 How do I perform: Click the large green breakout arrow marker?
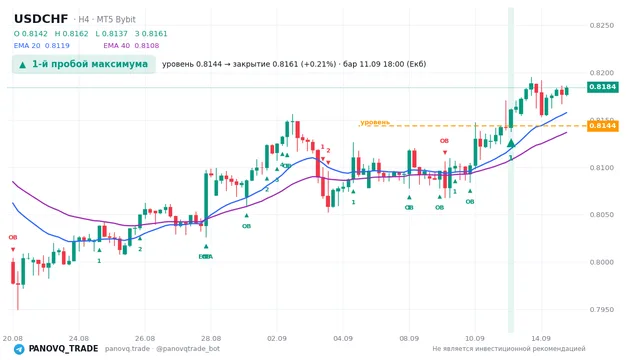[511, 143]
